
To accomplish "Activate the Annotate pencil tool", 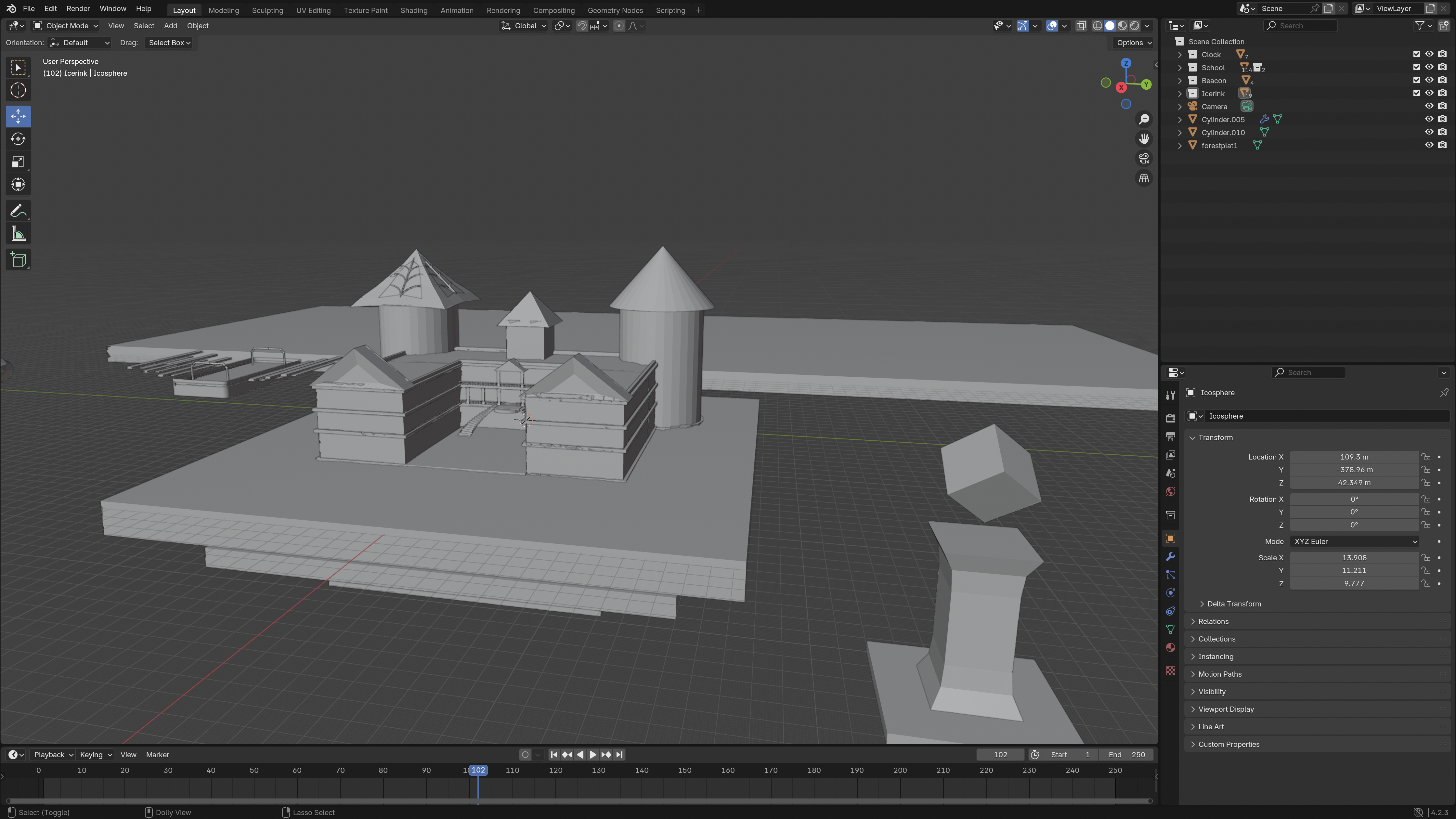I will pyautogui.click(x=18, y=211).
